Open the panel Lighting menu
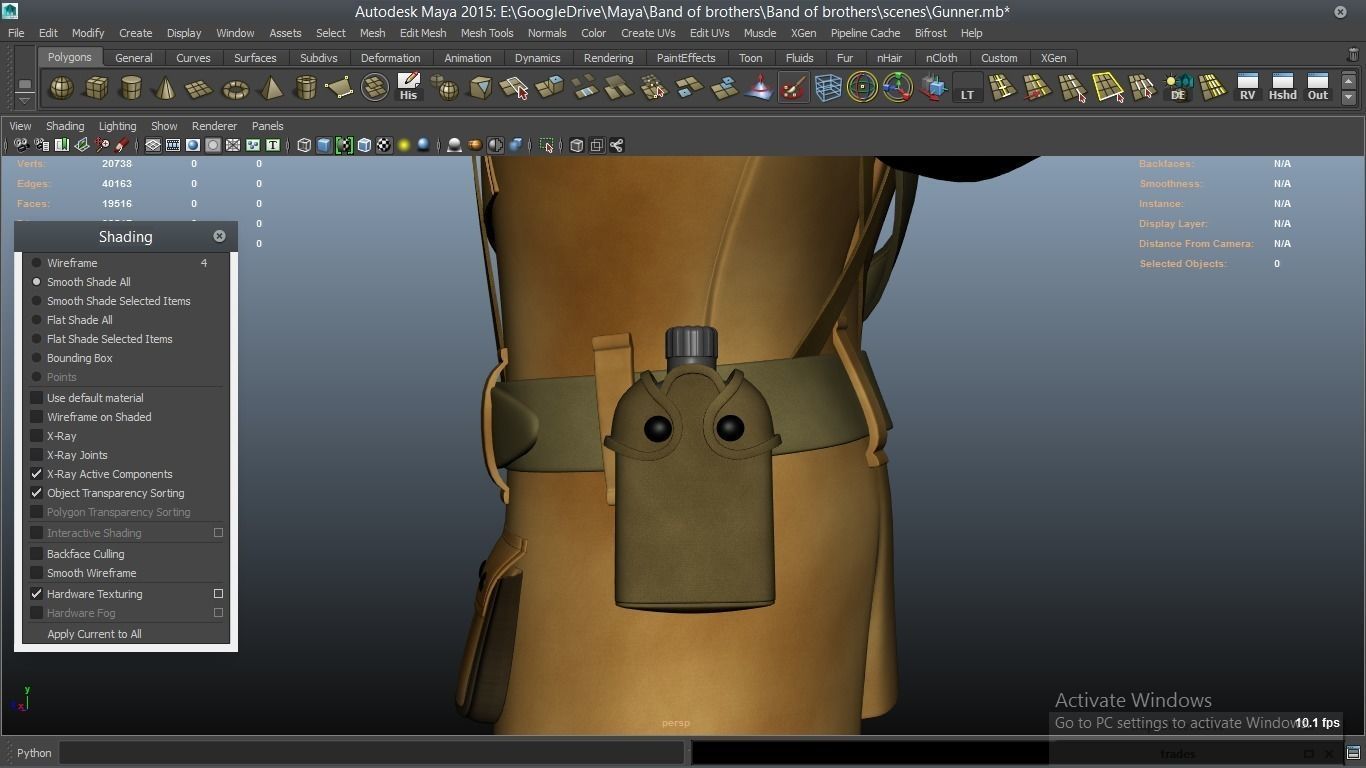 [117, 126]
